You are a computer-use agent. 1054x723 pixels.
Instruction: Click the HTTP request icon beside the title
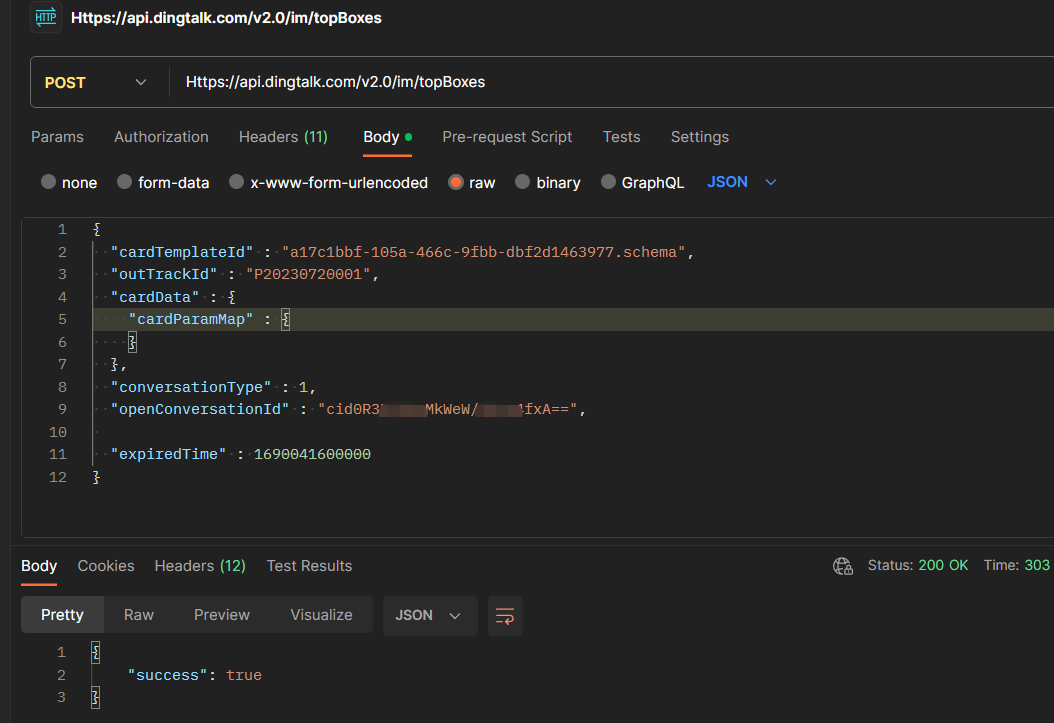click(x=46, y=17)
